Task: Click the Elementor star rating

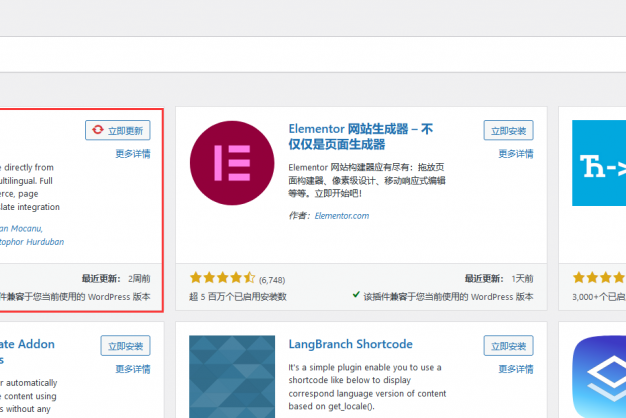Action: tap(222, 279)
